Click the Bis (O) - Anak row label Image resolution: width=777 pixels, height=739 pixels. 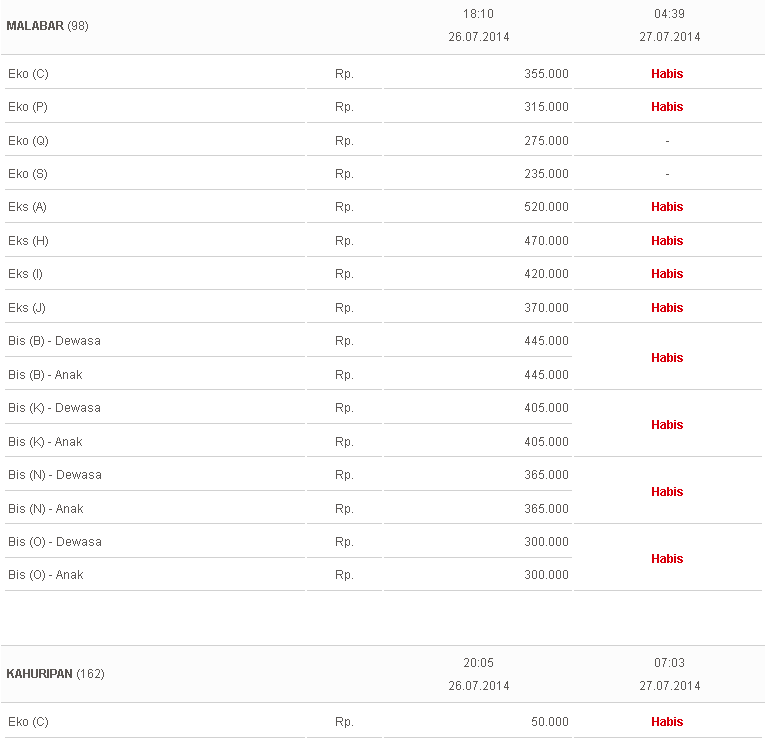(x=46, y=575)
